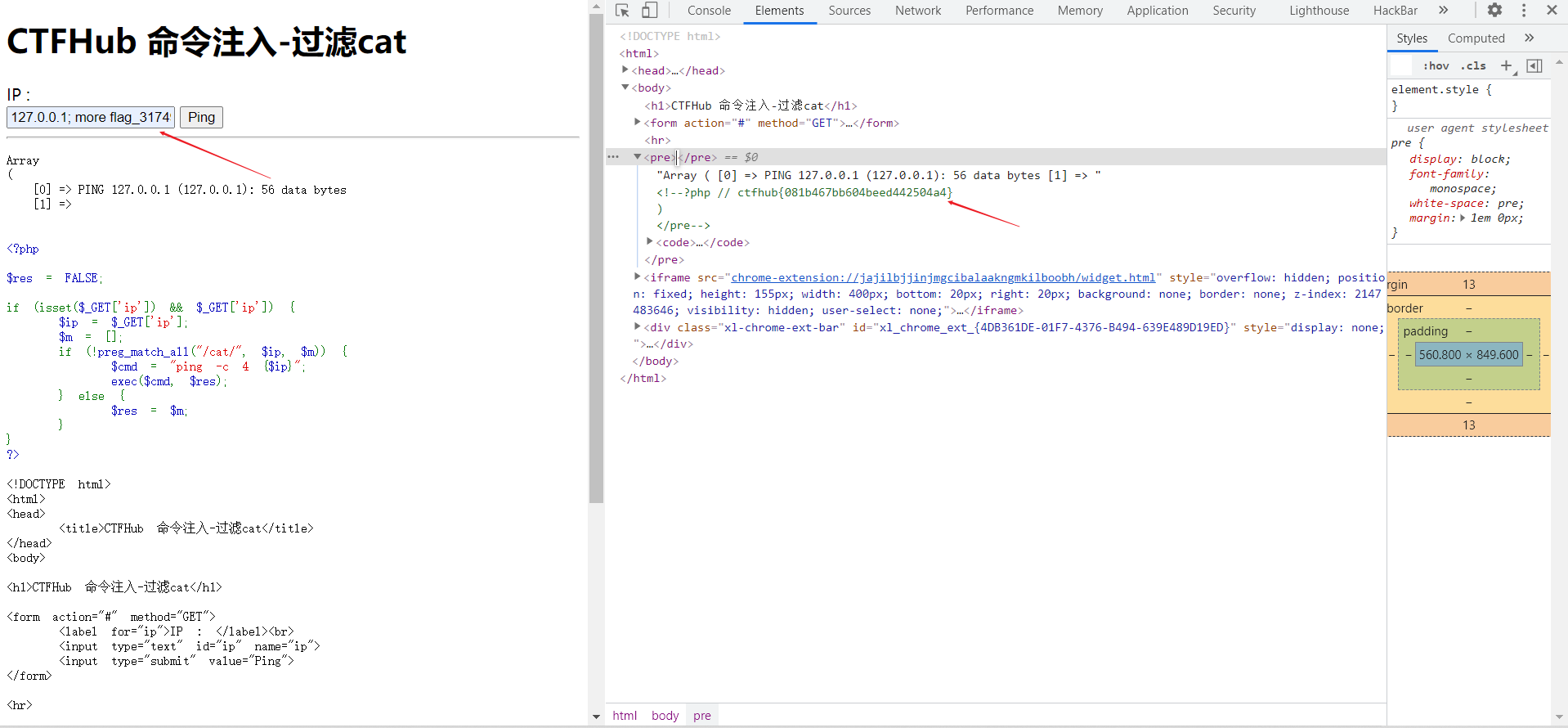
Task: Select the ctfhub flag comment line
Action: [804, 192]
